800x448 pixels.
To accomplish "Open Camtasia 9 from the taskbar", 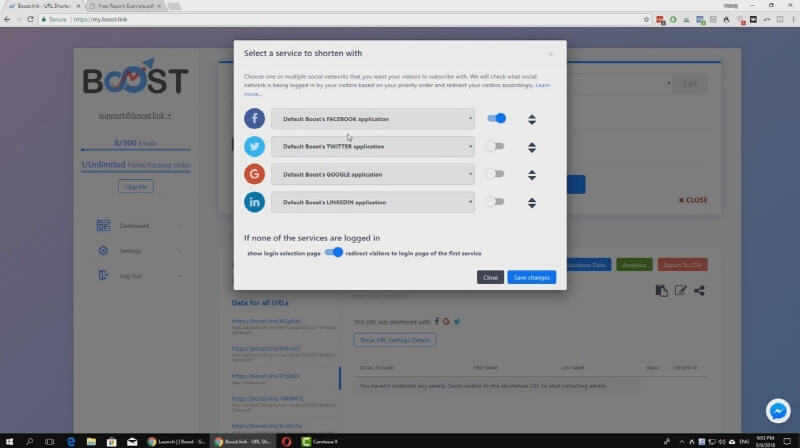I will [x=320, y=441].
